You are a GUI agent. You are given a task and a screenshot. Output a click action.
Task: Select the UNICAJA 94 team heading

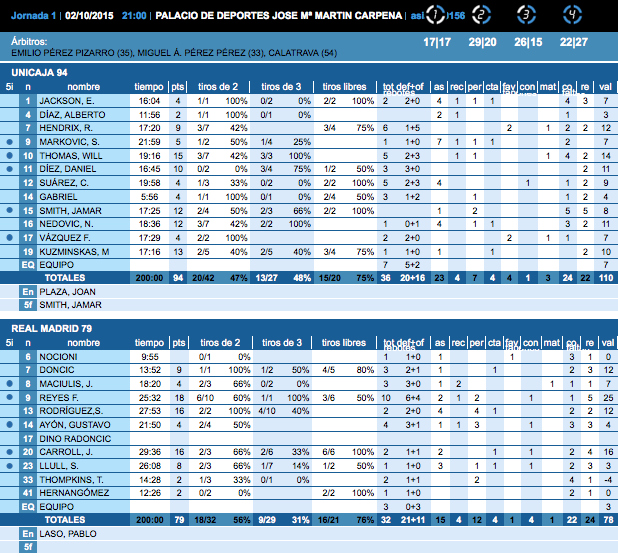point(40,73)
